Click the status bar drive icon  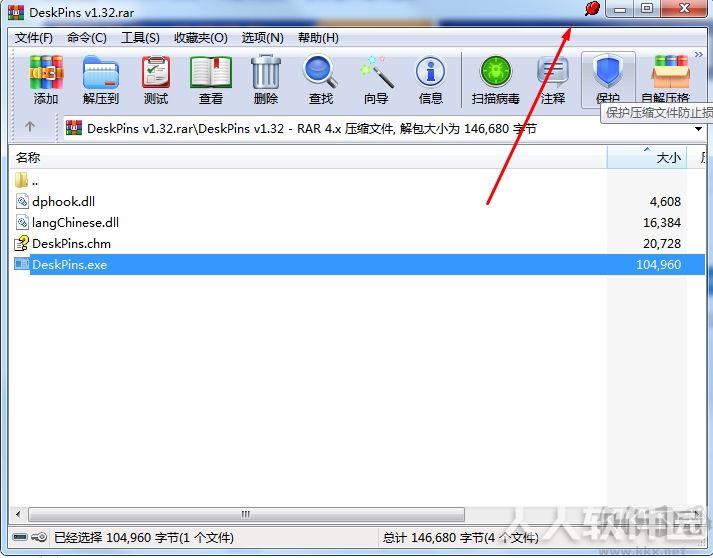tap(20, 537)
